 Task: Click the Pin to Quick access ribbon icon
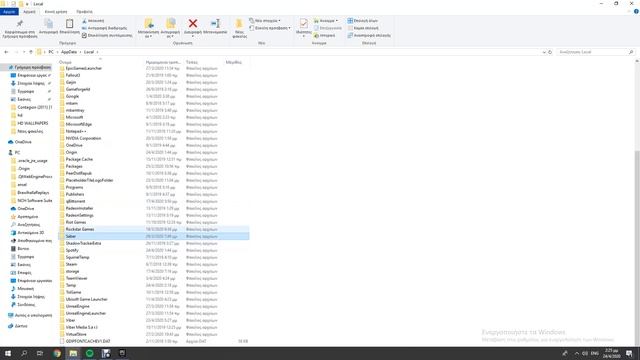[x=20, y=24]
